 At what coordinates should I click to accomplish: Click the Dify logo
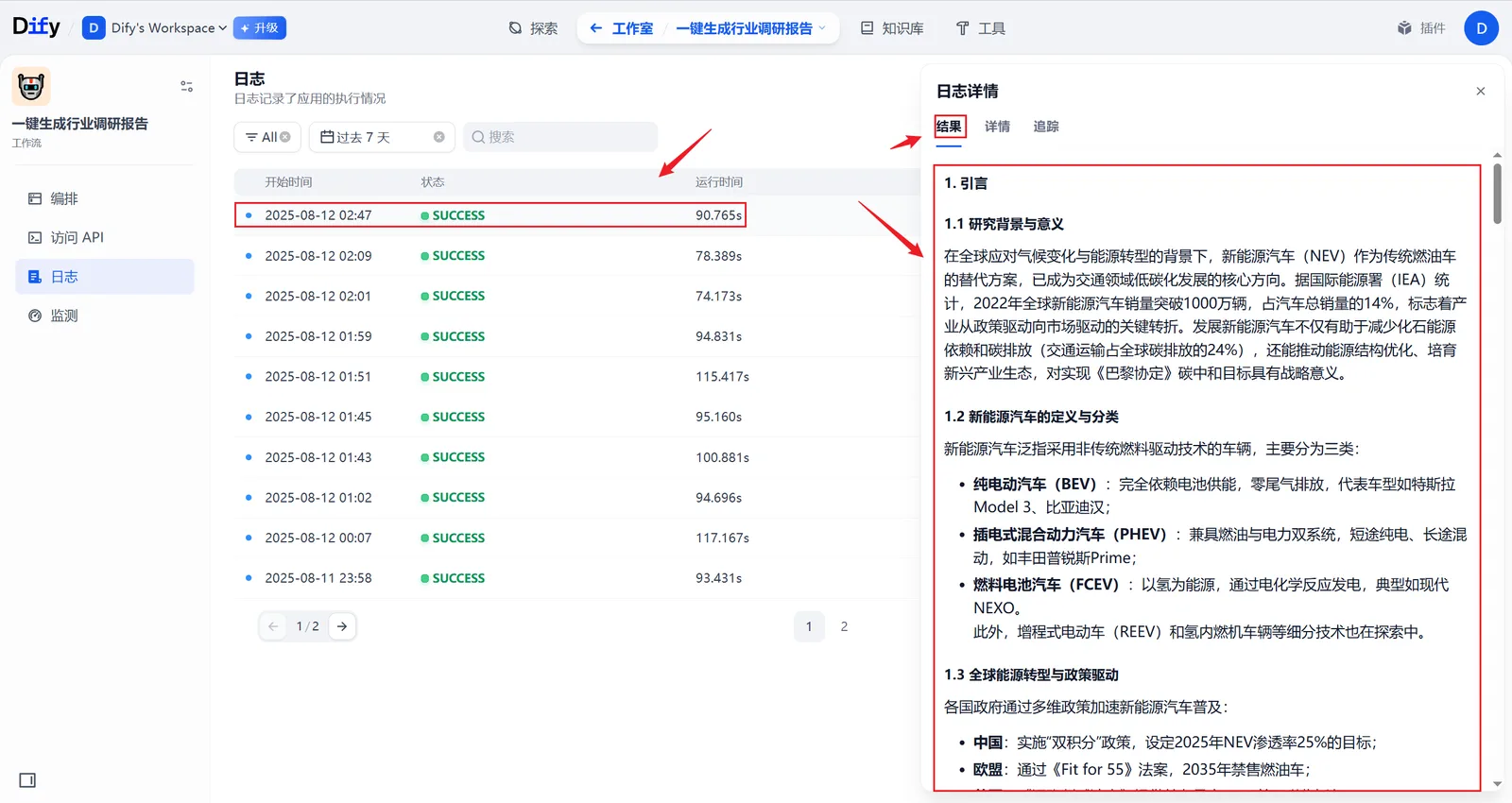pos(37,26)
